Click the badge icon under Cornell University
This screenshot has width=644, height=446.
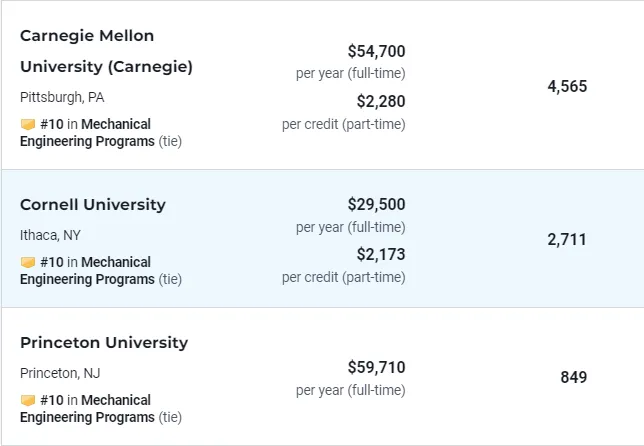click(28, 263)
